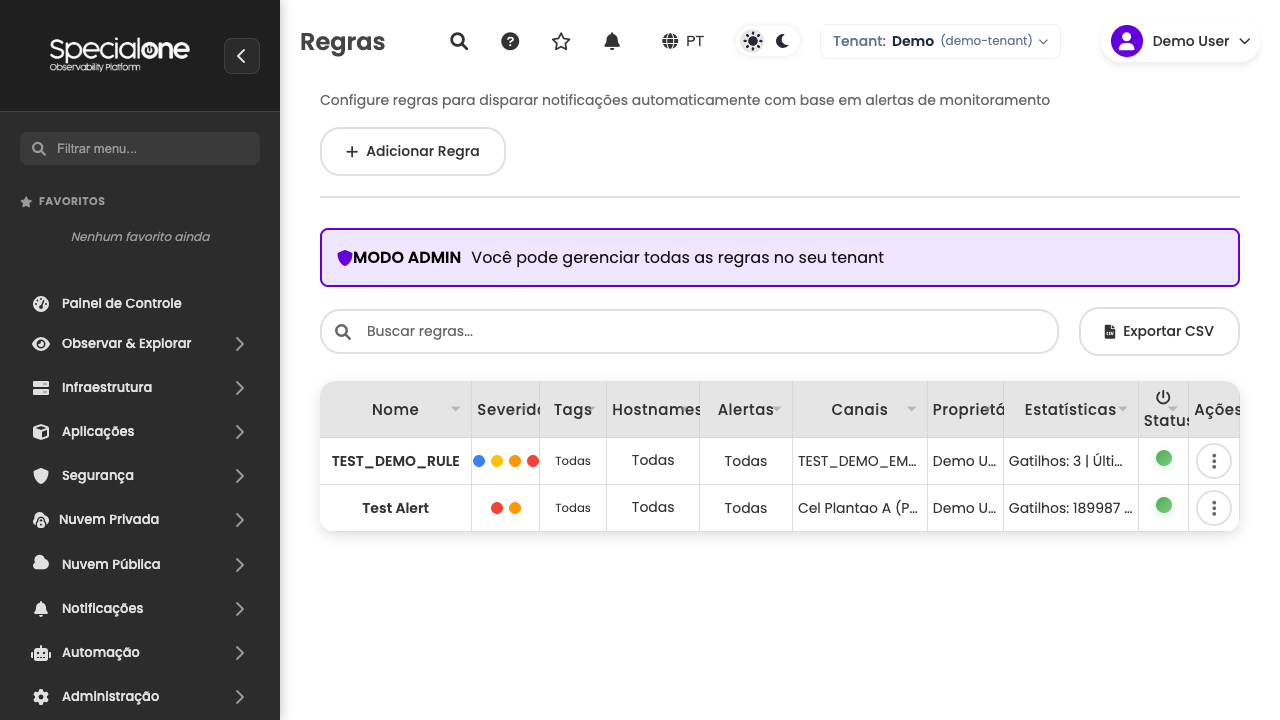The image size is (1280, 720).
Task: Expand Observar & Explorar chevron arrow
Action: coord(240,343)
